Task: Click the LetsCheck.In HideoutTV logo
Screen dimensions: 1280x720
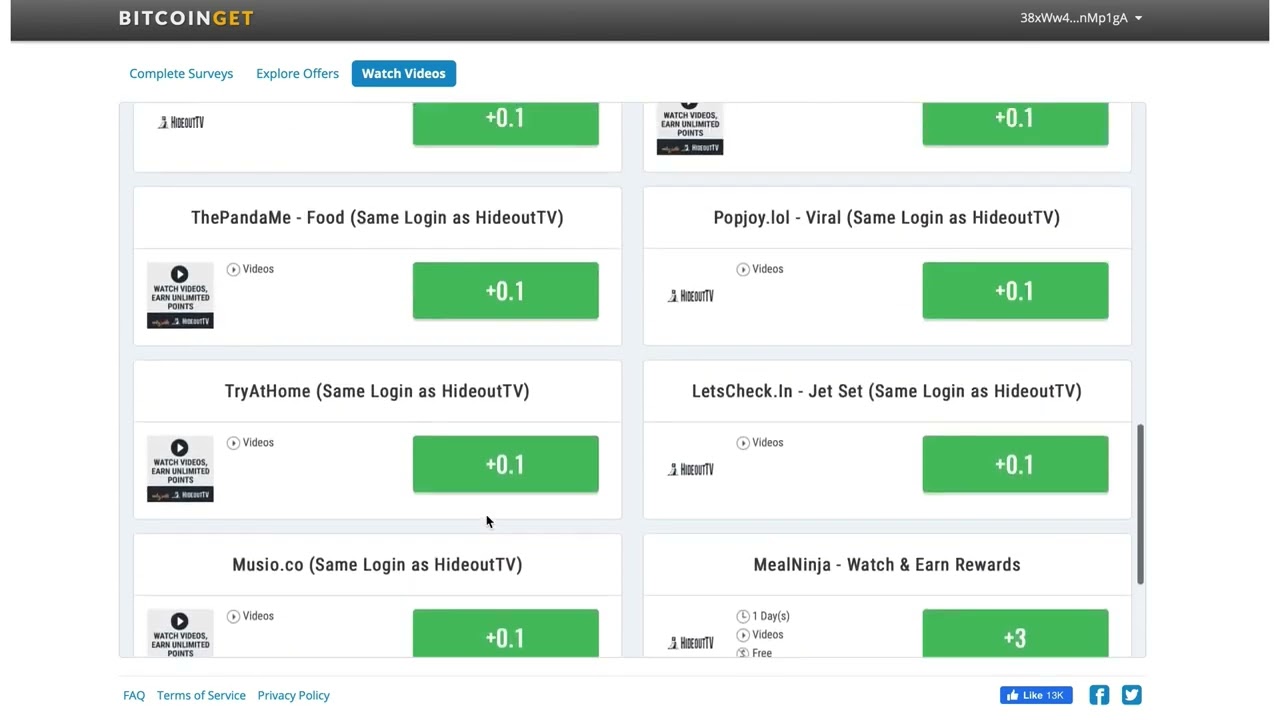Action: [690, 469]
